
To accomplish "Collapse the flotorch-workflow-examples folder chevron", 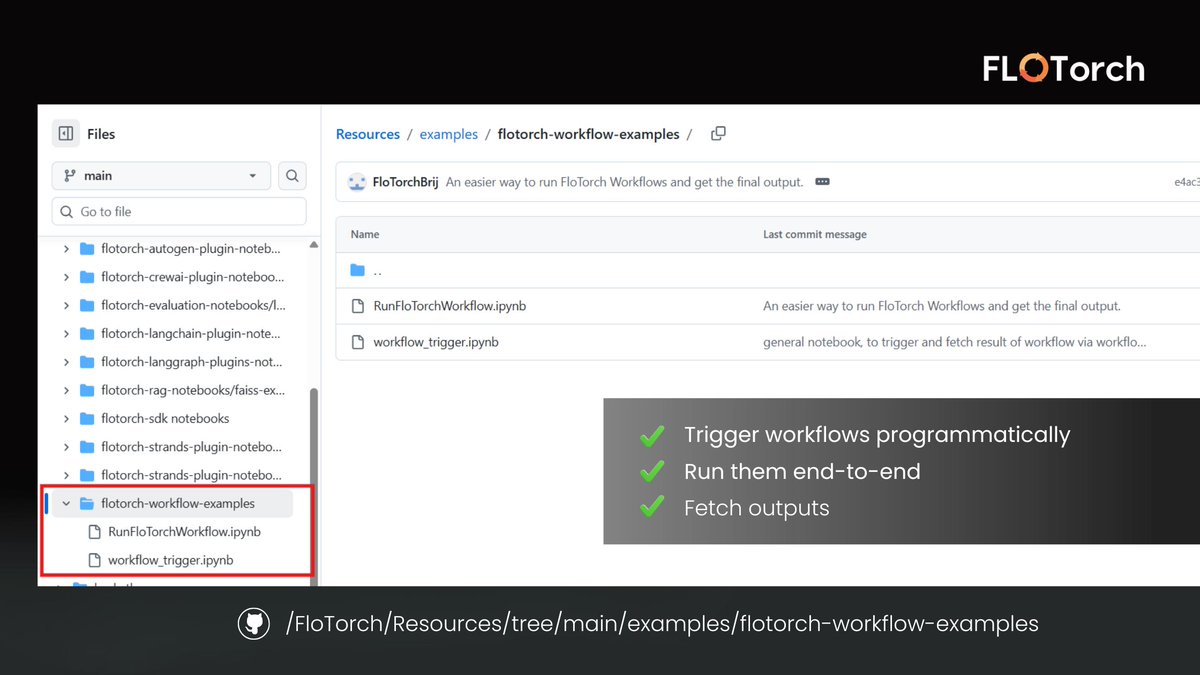I will pyautogui.click(x=66, y=503).
